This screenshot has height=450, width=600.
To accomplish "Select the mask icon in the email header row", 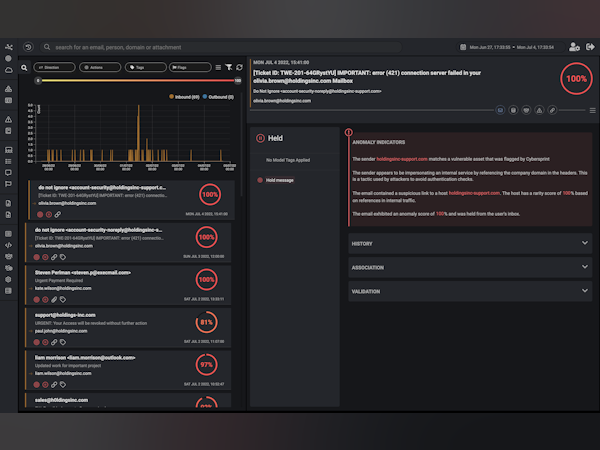I will [x=526, y=110].
